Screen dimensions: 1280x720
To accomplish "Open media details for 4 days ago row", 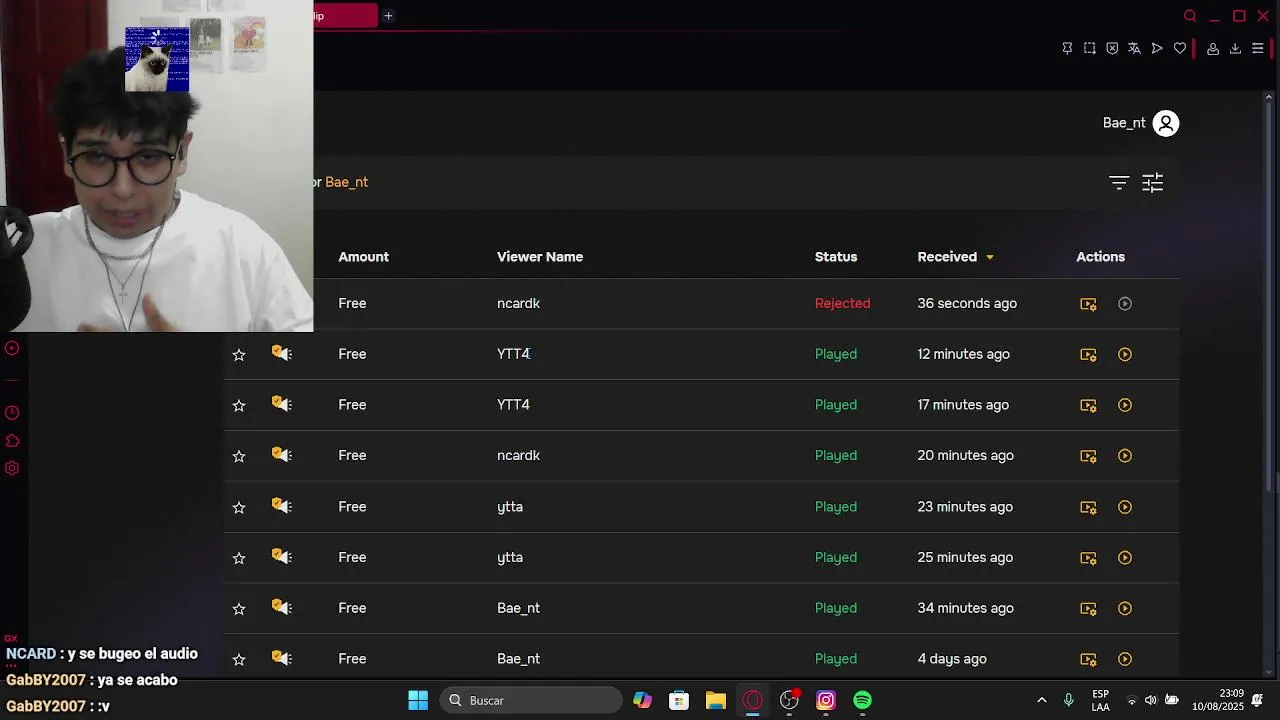I will [x=1089, y=660].
